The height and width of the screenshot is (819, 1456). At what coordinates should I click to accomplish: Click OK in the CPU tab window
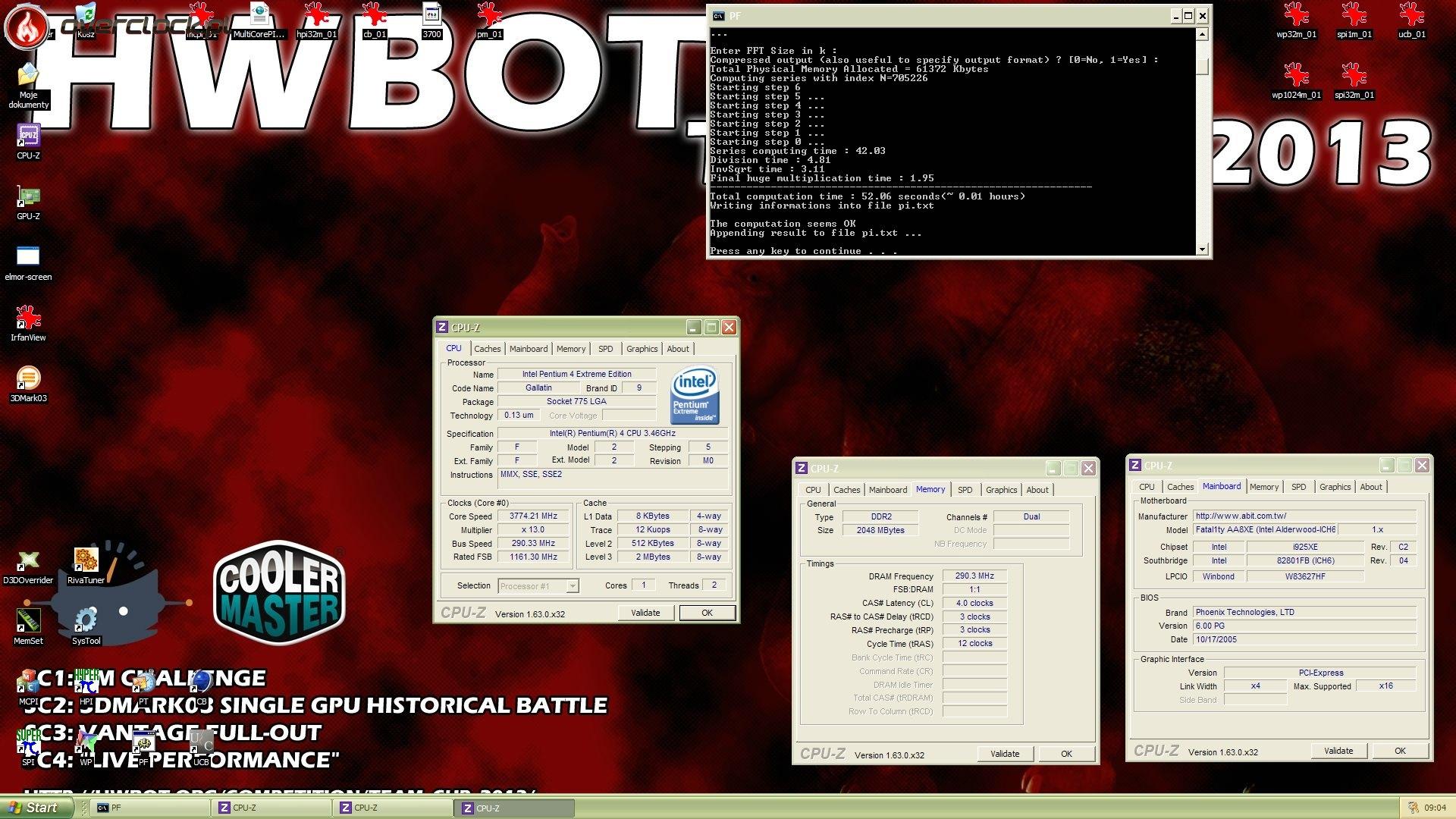pos(707,613)
